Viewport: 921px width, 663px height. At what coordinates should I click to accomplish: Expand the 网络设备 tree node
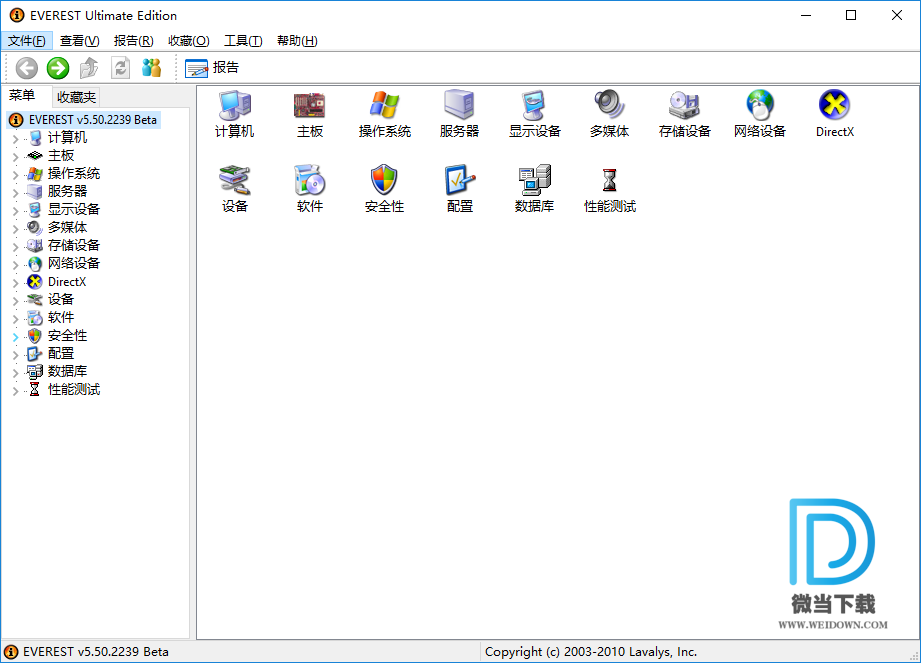tap(16, 265)
